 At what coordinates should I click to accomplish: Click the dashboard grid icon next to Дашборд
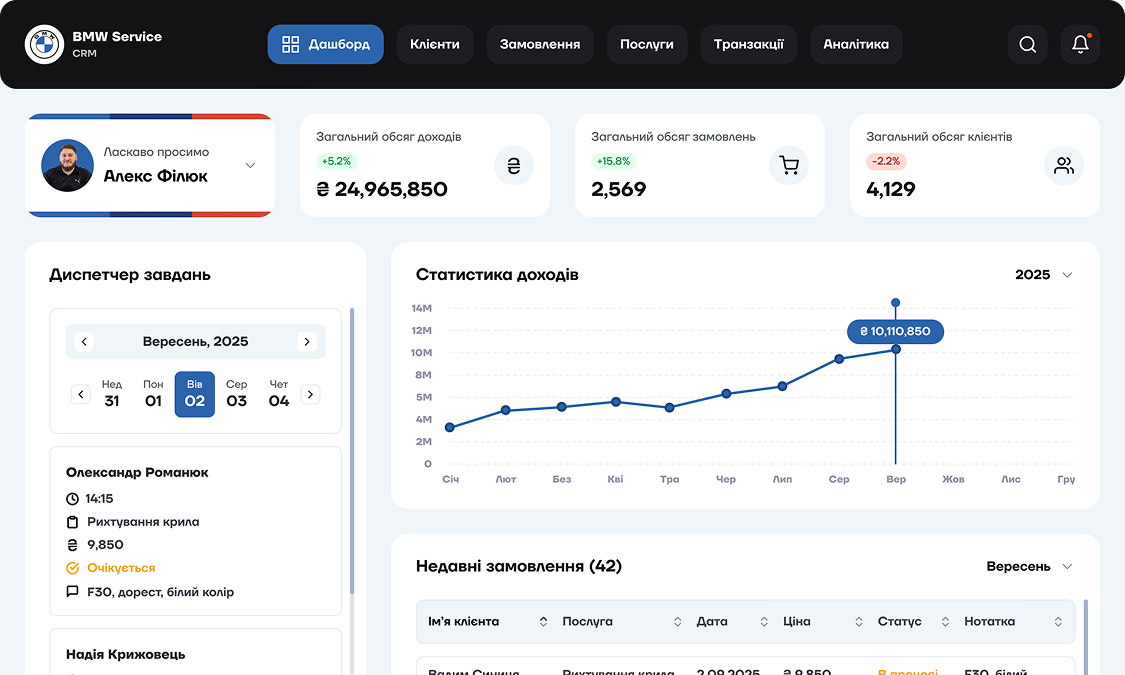pyautogui.click(x=290, y=44)
